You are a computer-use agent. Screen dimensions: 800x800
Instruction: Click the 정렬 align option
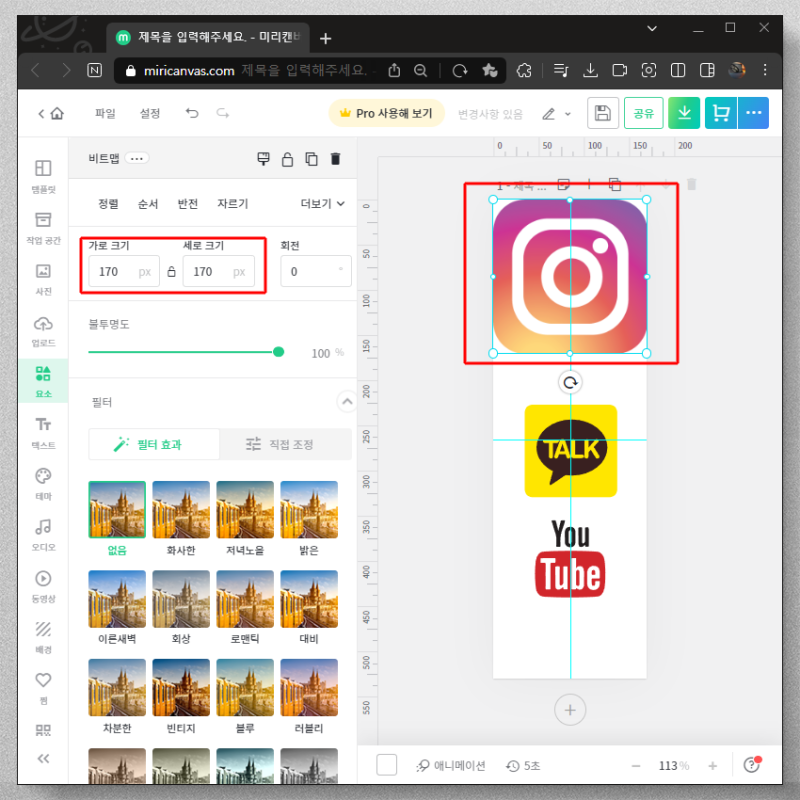[x=108, y=204]
